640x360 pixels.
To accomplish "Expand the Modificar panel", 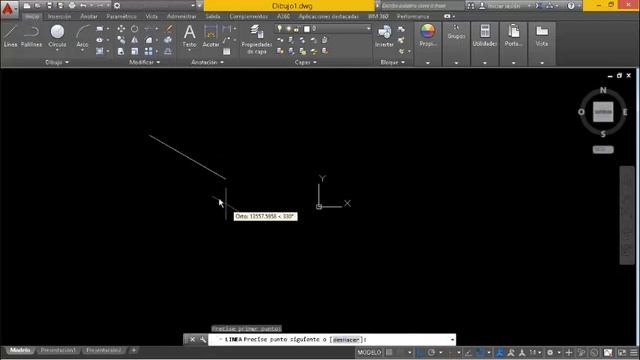I will click(x=144, y=62).
